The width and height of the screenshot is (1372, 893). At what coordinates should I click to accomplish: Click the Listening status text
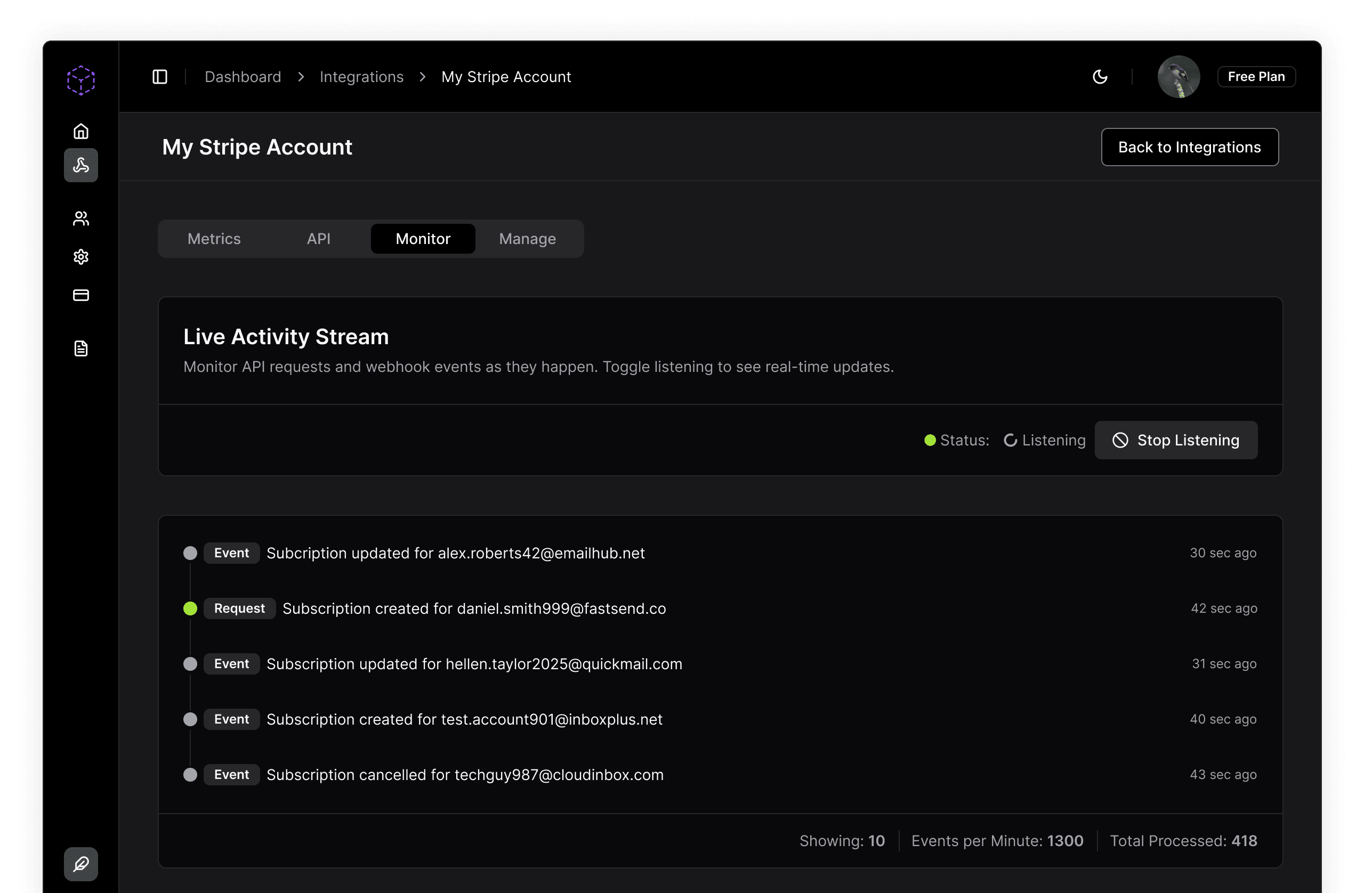coord(1054,440)
